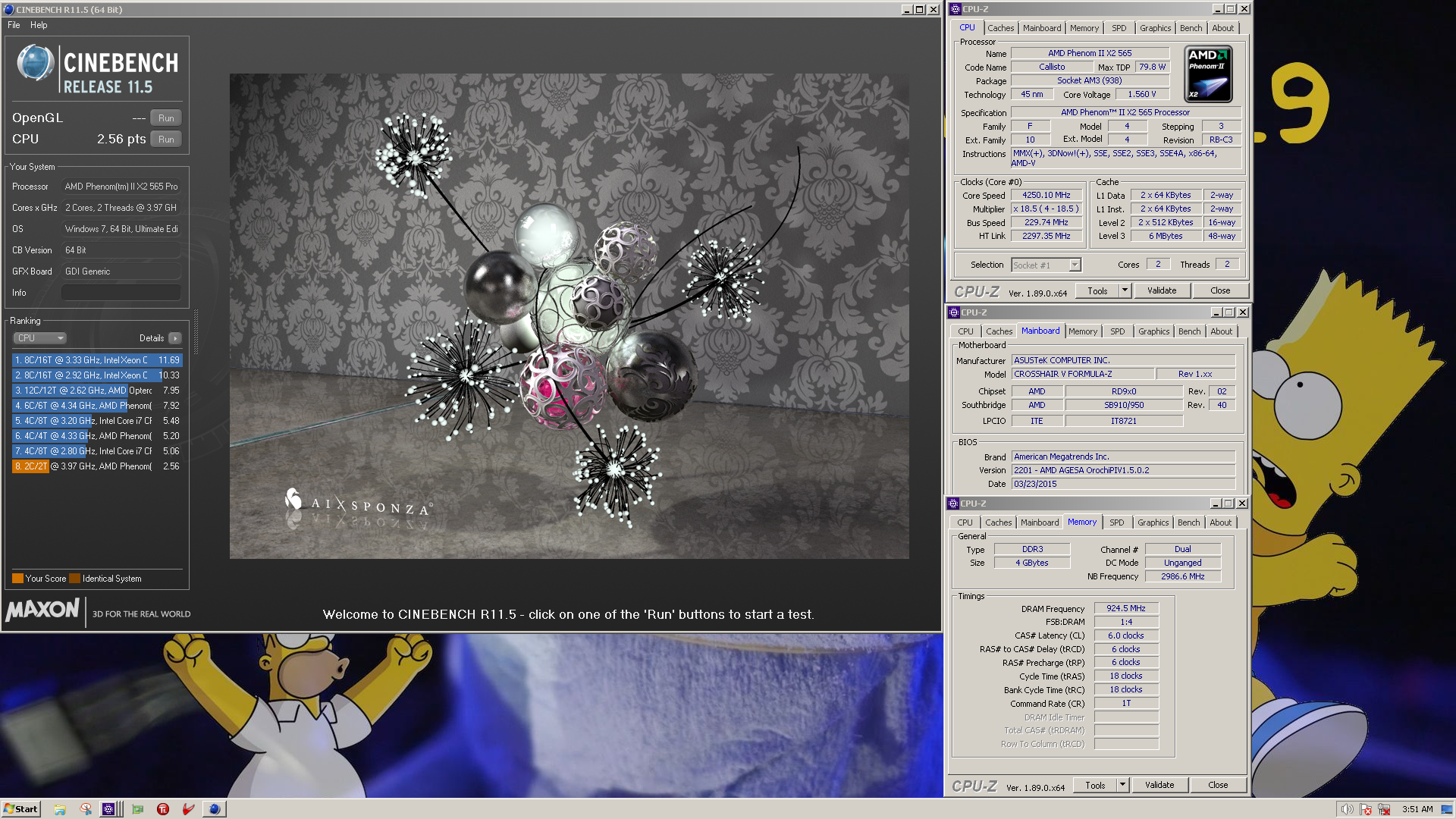Click the Core Speed value 4250.10 MHz

tap(1046, 195)
